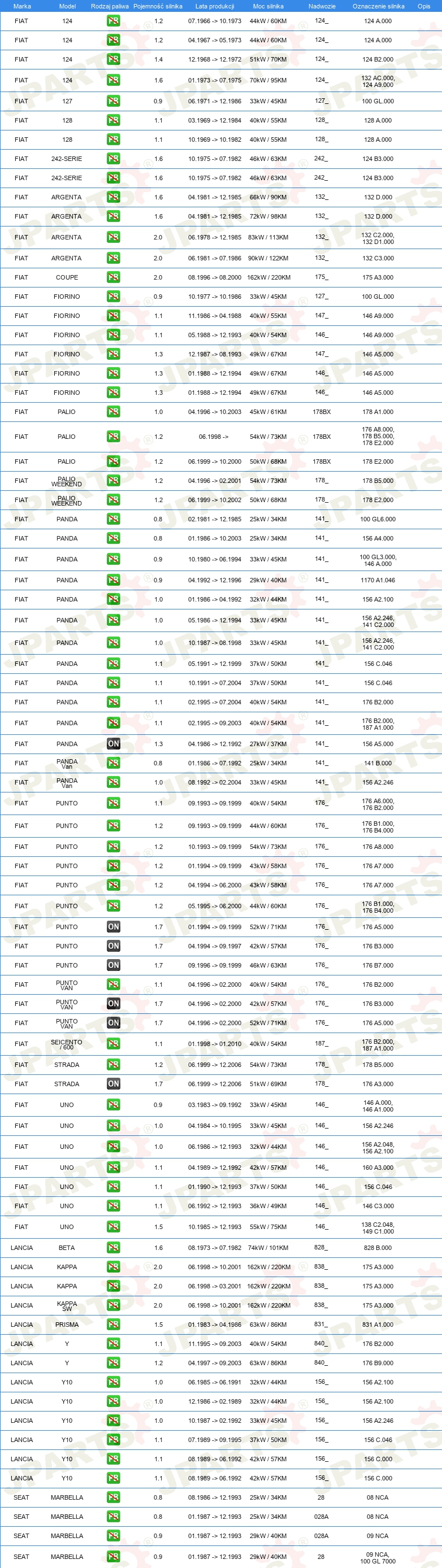Viewport: 442px width, 1568px height.
Task: Click the '74kW / 101KM' power cell
Action: tap(268, 1248)
